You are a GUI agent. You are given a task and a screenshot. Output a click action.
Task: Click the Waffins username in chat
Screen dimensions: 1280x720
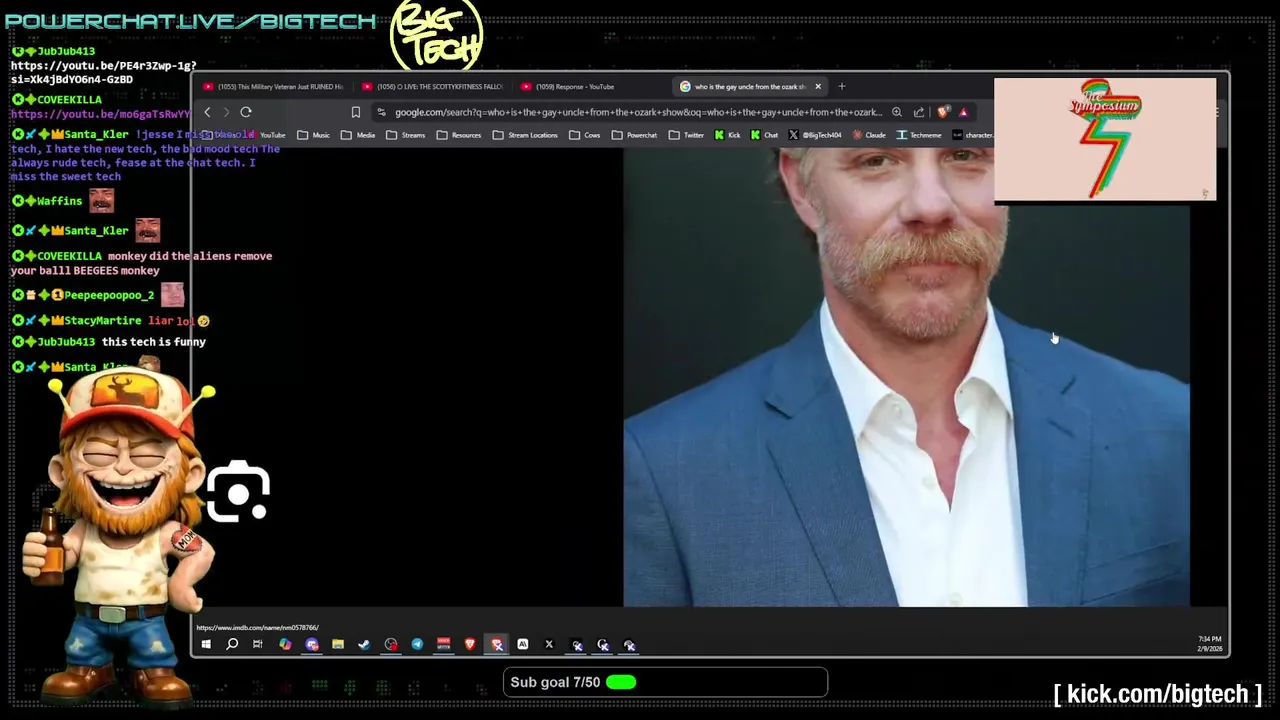click(x=59, y=201)
